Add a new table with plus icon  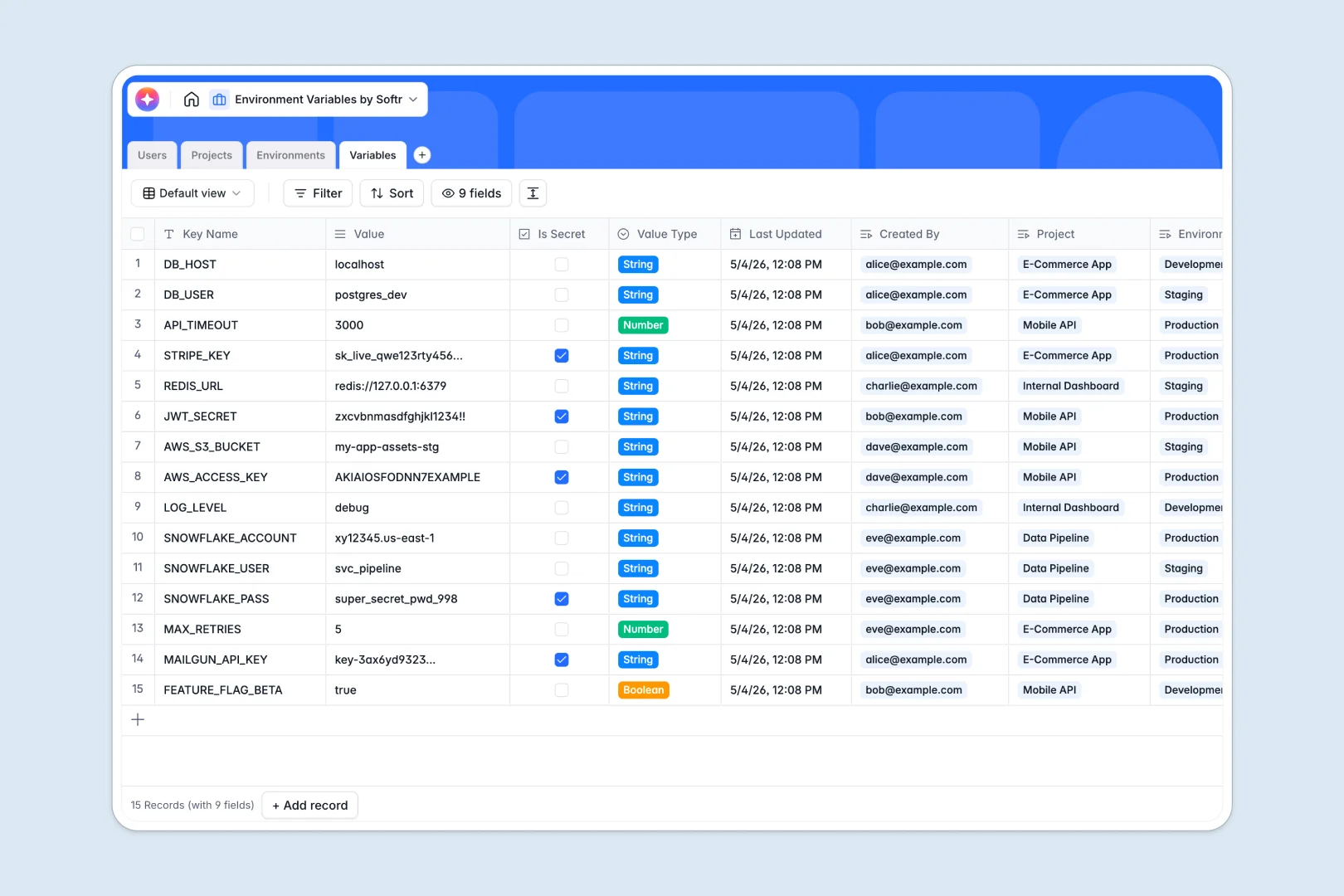point(422,155)
